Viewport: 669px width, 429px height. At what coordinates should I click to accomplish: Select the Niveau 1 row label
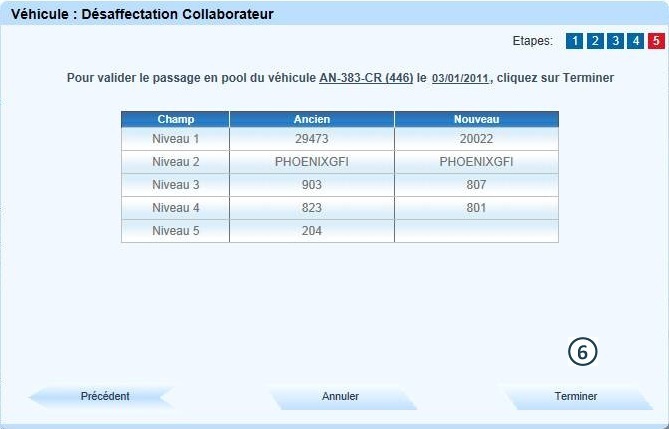point(175,138)
